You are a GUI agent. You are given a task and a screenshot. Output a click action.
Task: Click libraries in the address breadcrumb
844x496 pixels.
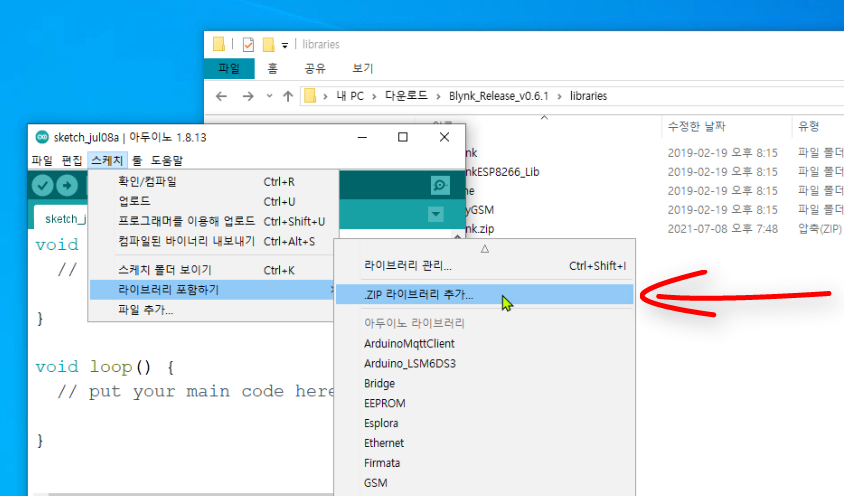click(x=588, y=96)
